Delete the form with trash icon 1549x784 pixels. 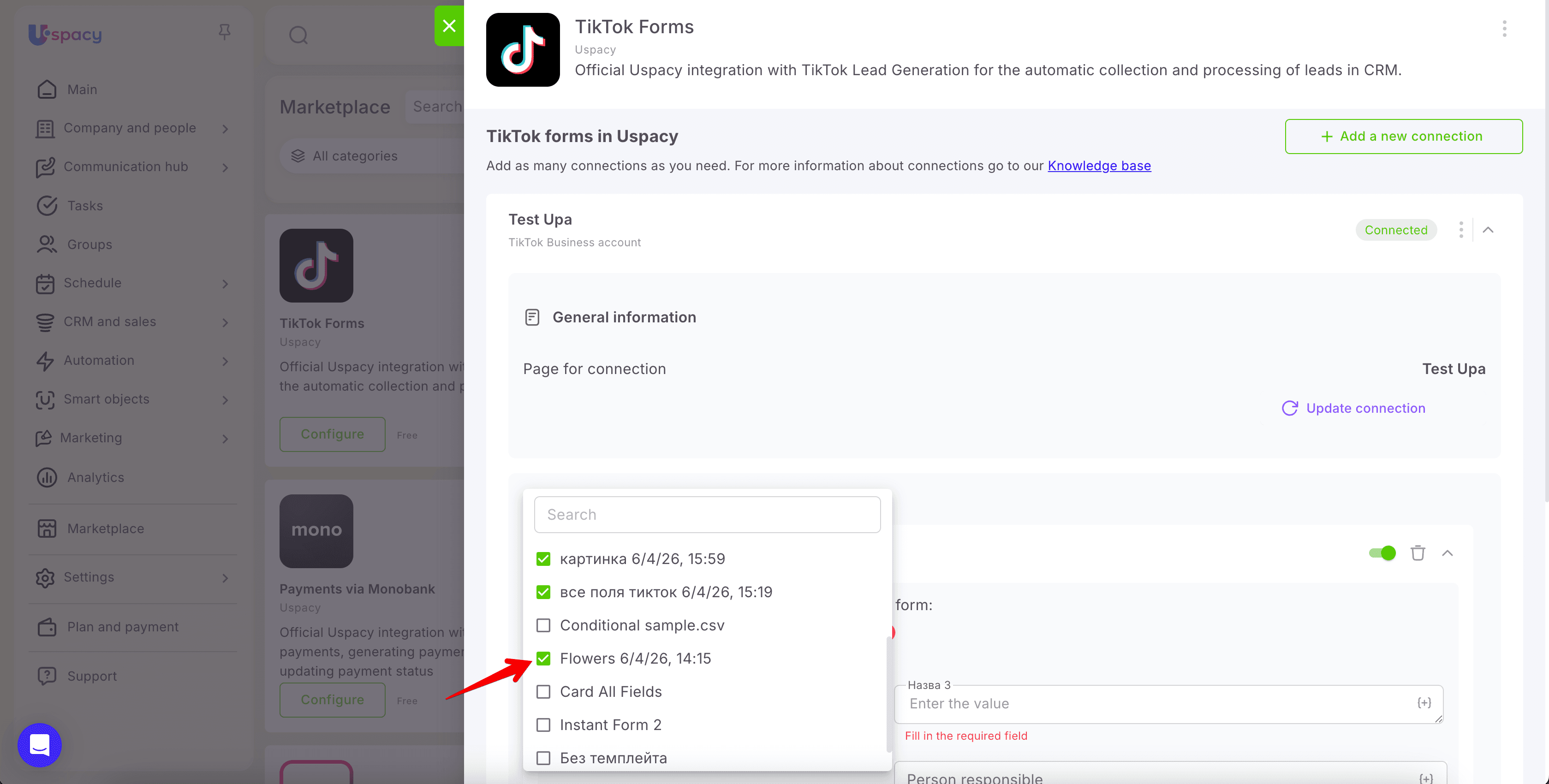(x=1418, y=553)
